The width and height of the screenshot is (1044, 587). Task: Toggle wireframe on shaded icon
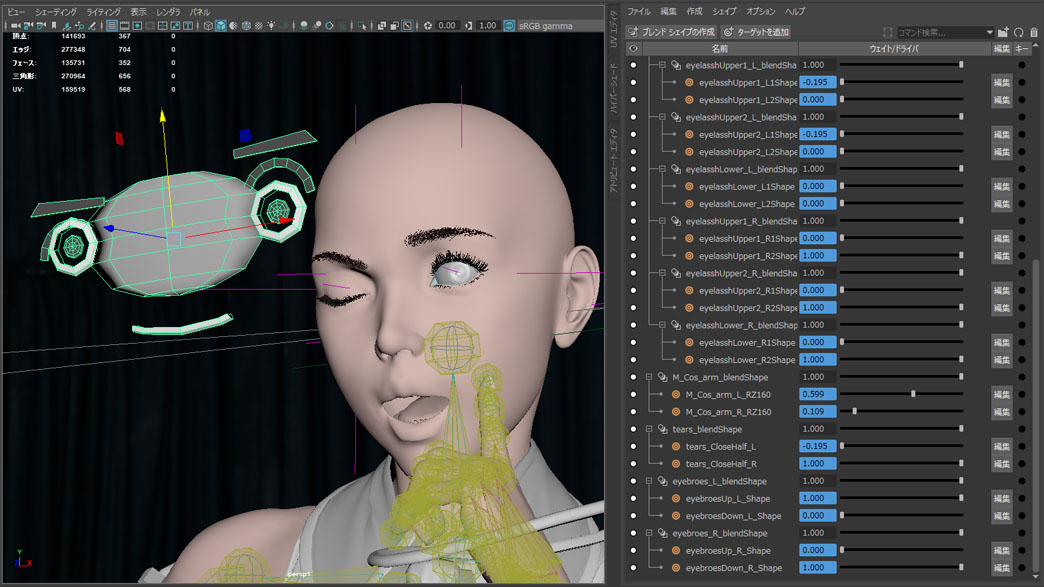246,26
